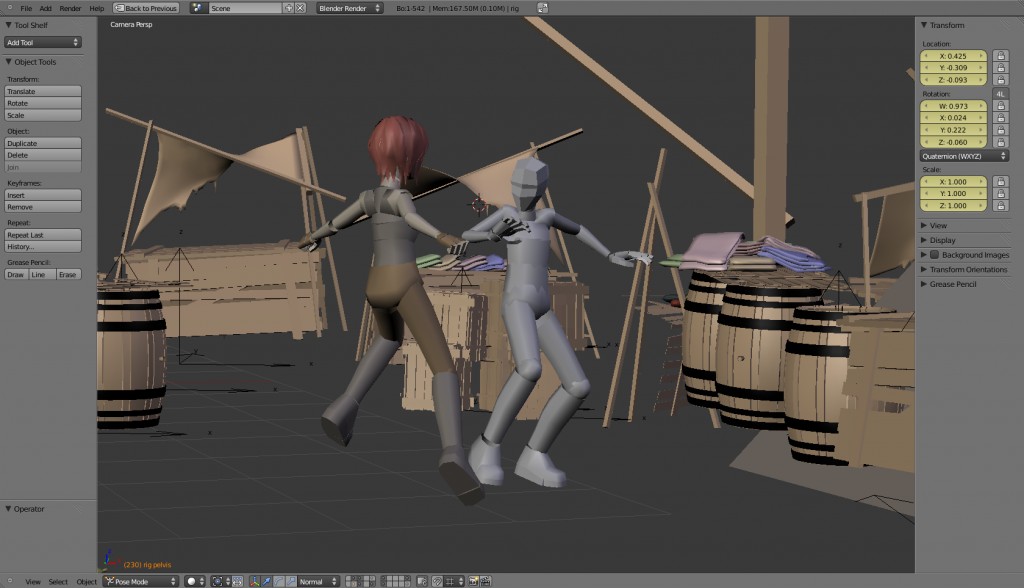Open the Select menu in viewport header
Image resolution: width=1024 pixels, height=588 pixels.
pyautogui.click(x=58, y=581)
